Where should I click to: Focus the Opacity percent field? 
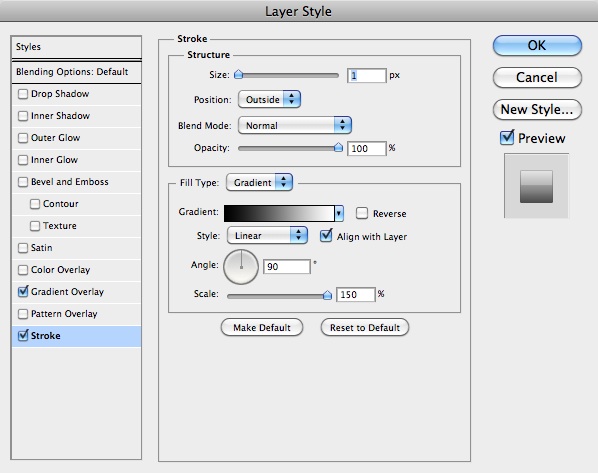[367, 148]
